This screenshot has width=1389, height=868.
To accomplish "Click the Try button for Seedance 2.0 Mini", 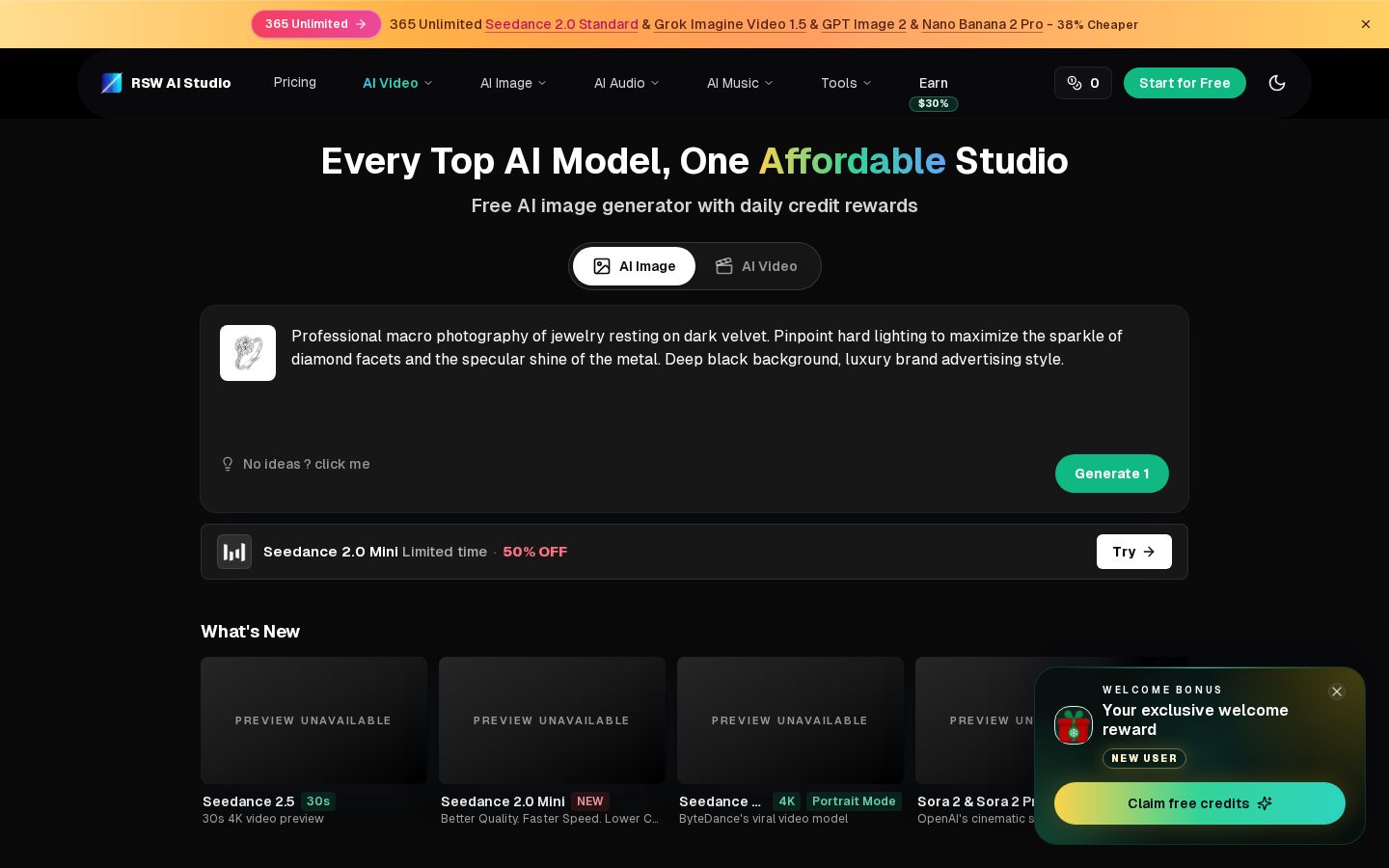I will pos(1134,552).
